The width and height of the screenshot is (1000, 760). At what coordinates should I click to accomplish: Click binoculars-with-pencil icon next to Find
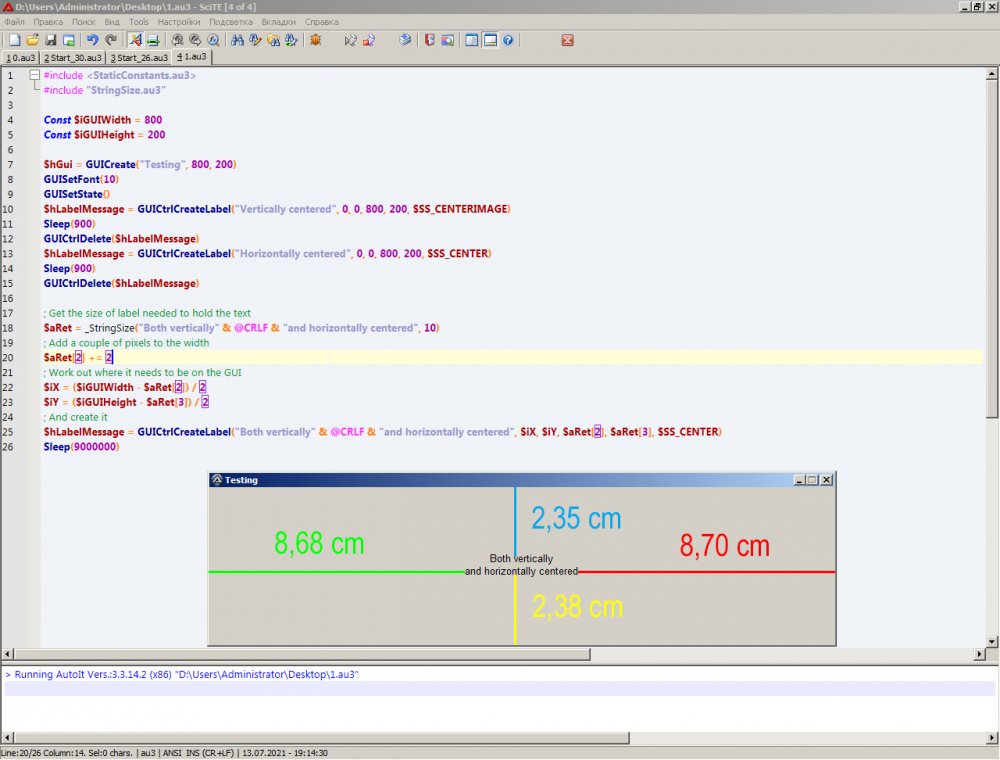pyautogui.click(x=255, y=40)
